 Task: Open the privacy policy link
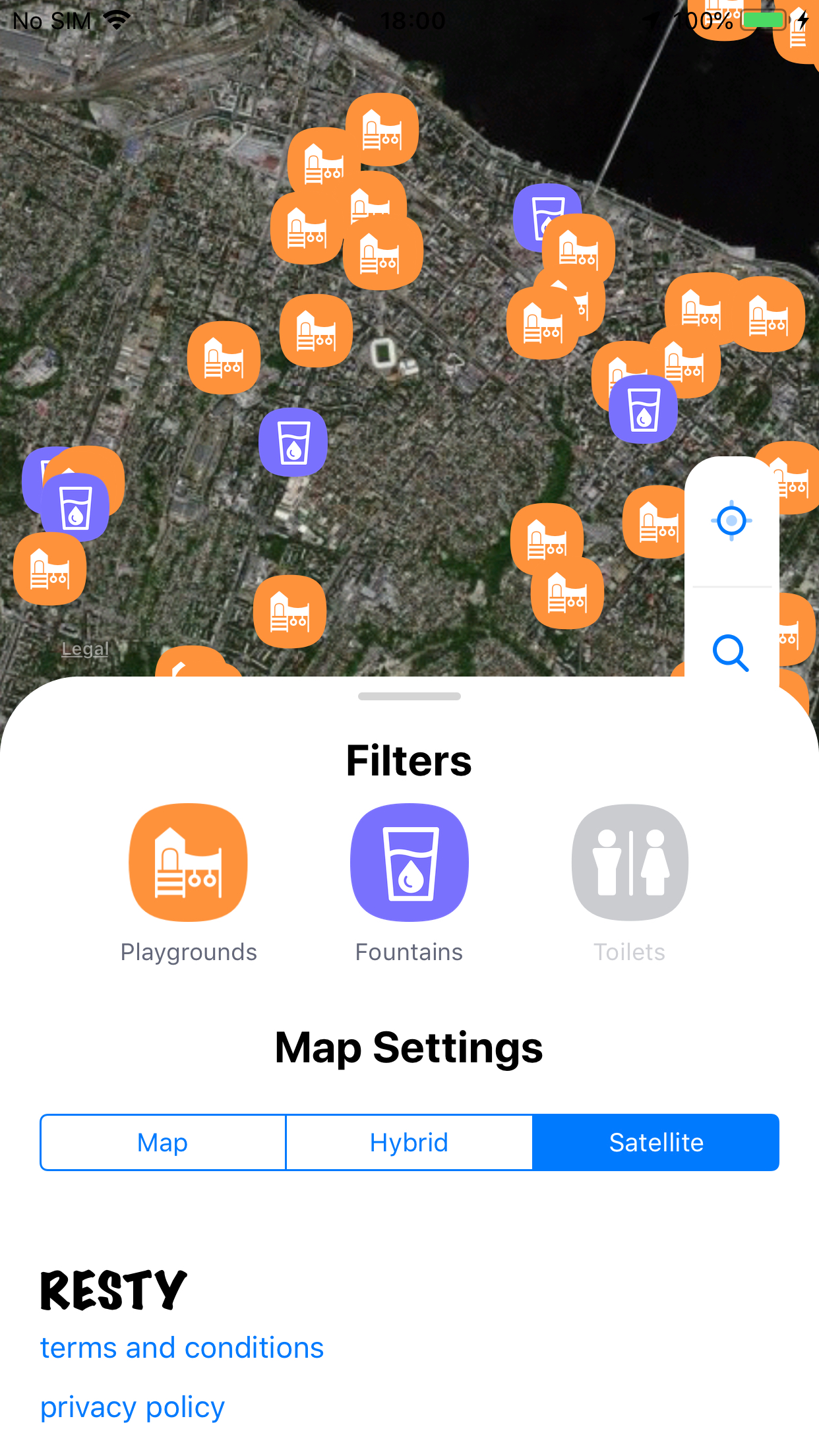133,1407
